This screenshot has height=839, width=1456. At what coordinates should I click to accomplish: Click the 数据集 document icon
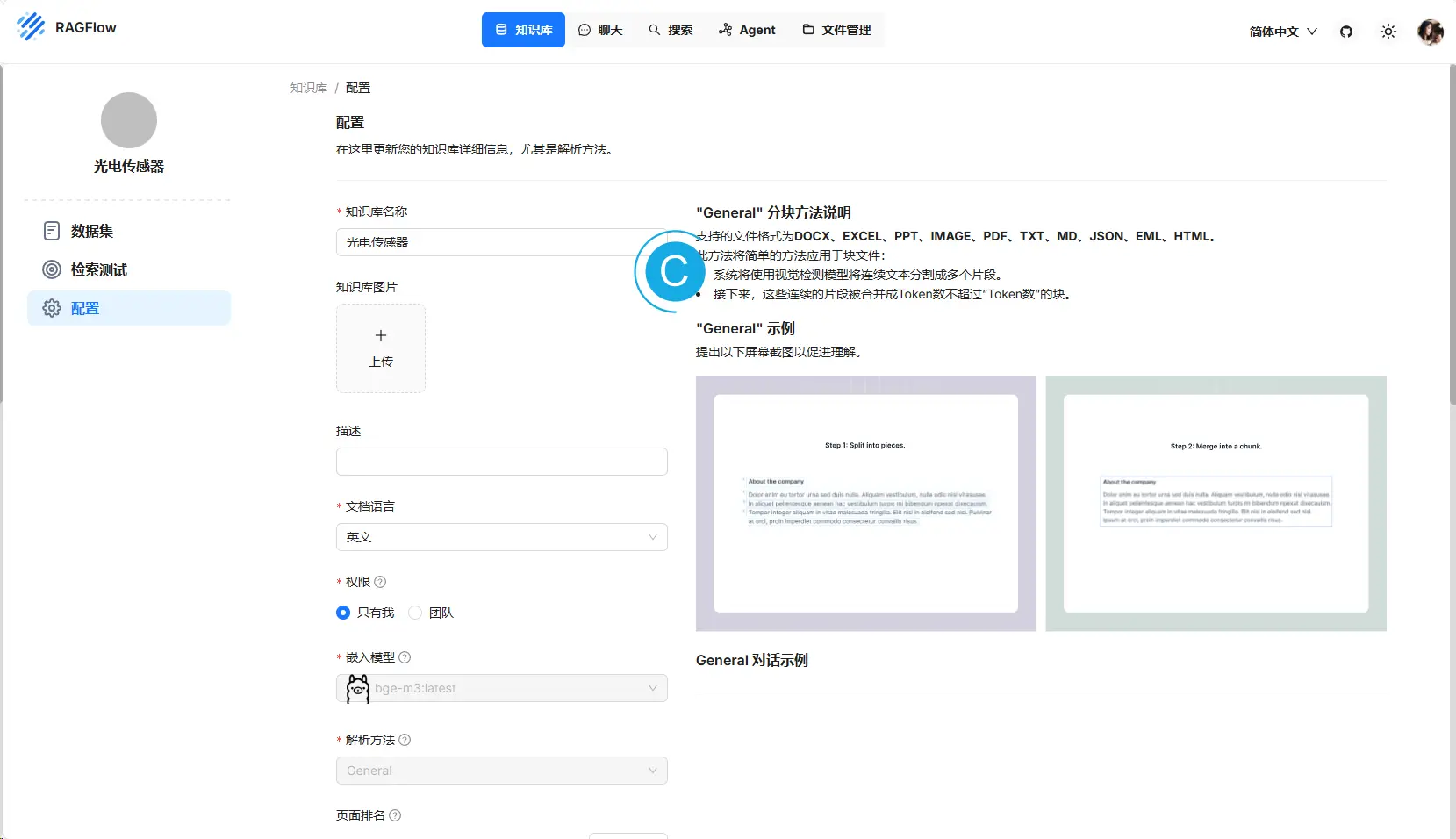coord(52,231)
